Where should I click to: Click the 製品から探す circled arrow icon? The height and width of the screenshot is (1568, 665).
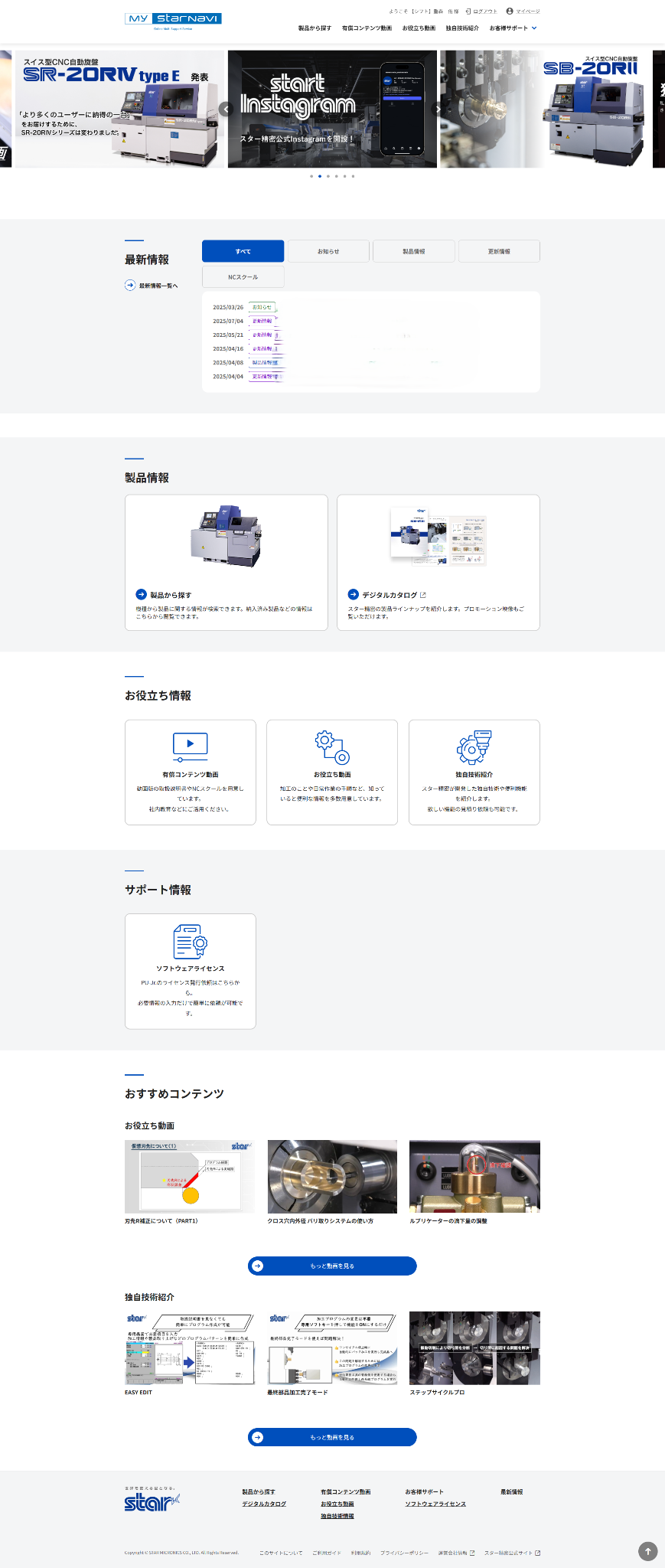(x=141, y=594)
